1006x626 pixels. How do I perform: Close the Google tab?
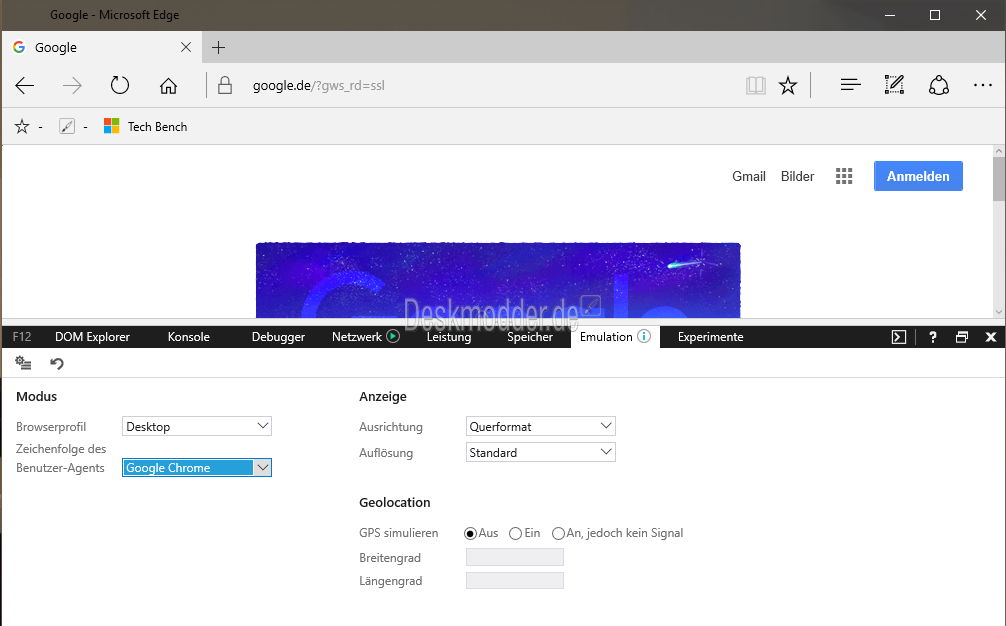pos(186,47)
